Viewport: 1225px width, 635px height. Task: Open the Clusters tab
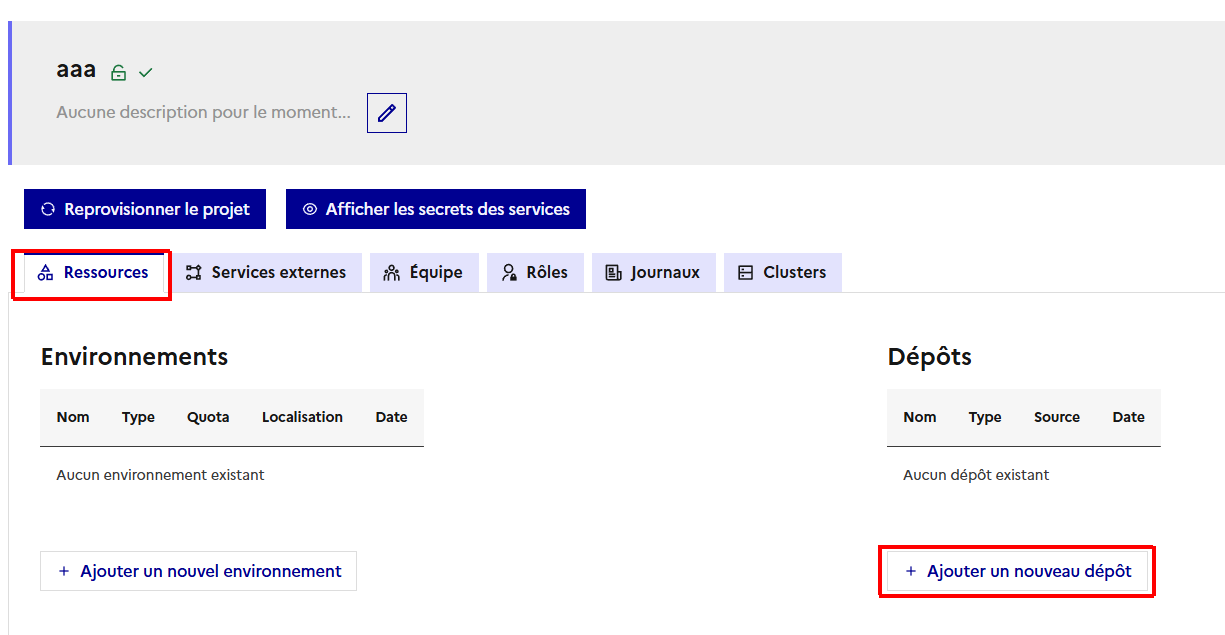click(782, 272)
